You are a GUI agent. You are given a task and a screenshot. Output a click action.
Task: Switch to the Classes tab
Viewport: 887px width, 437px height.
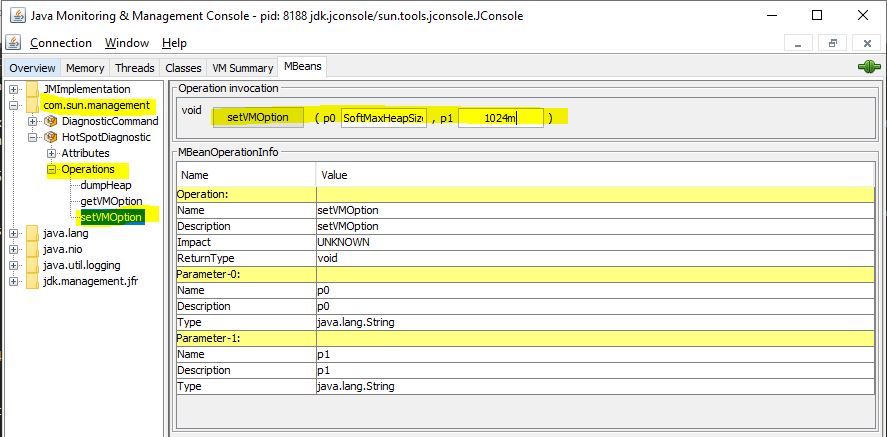click(x=183, y=68)
